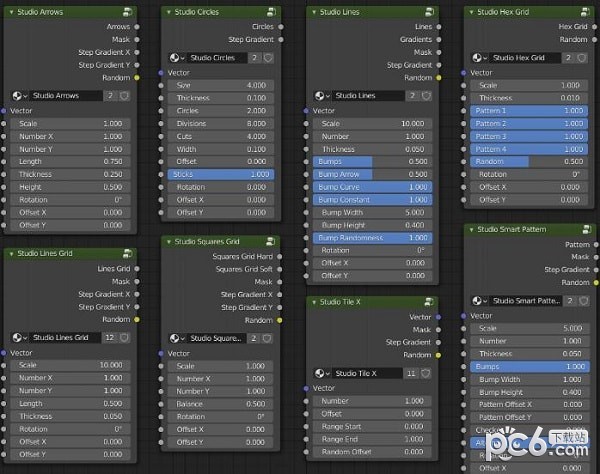The height and width of the screenshot is (474, 600).
Task: Click the node group icon on Studio Smart Pattern header
Action: click(587, 230)
